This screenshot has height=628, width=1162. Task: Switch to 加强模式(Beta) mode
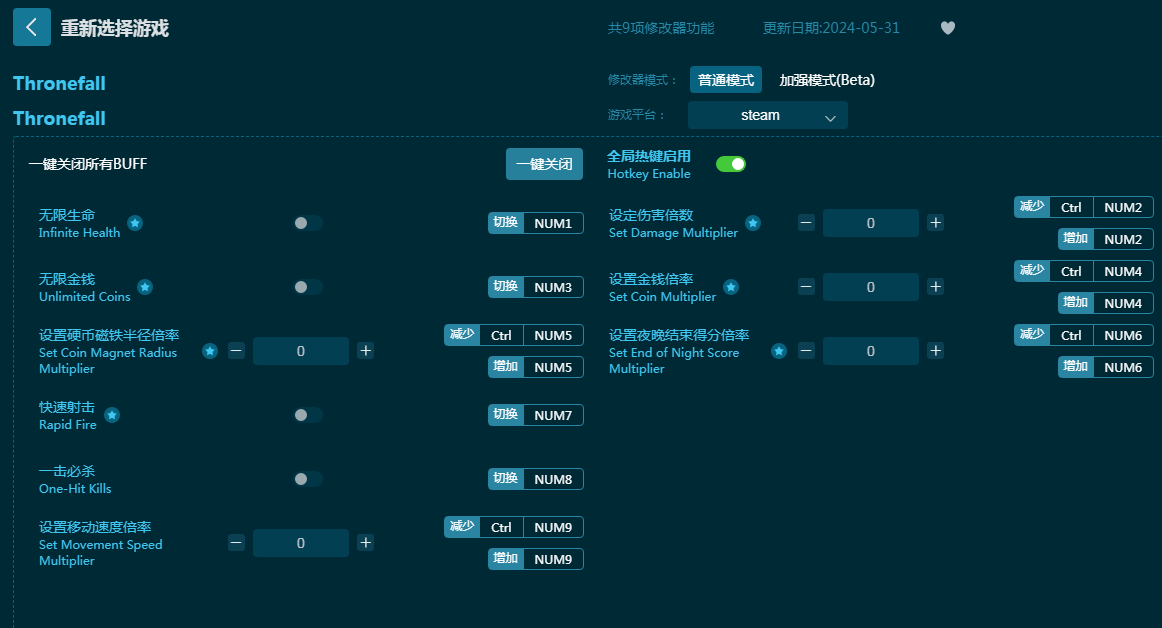(827, 80)
